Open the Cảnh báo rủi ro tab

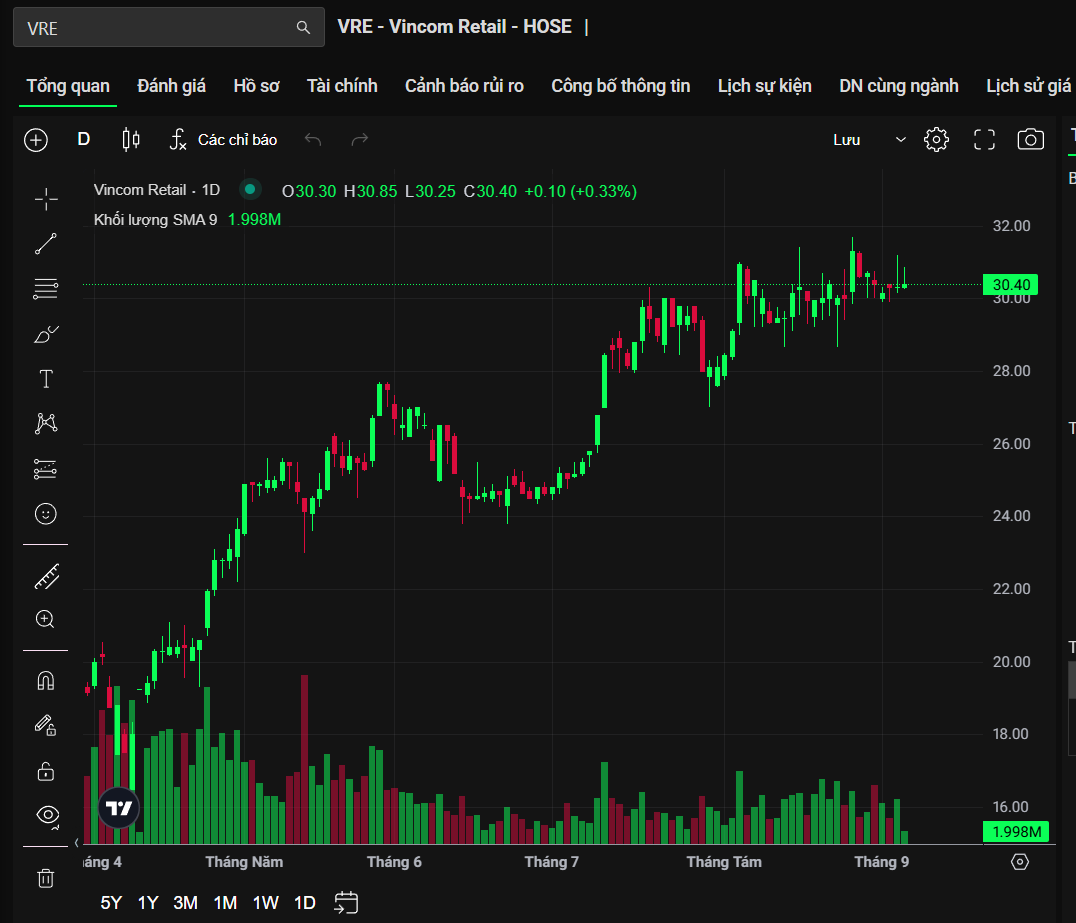point(464,86)
